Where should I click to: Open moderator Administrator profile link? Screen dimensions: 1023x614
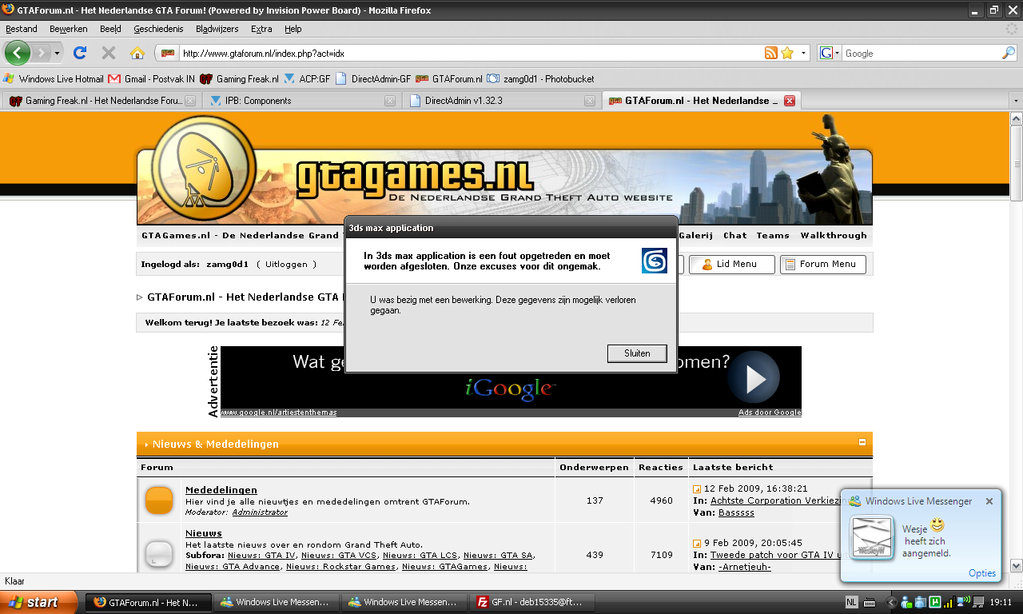pyautogui.click(x=260, y=512)
